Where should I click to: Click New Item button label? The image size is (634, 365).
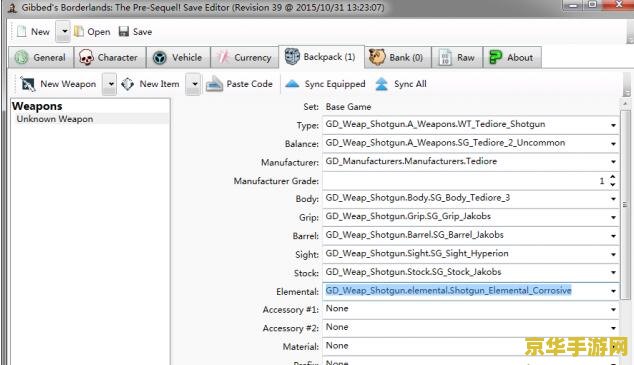pyautogui.click(x=159, y=84)
